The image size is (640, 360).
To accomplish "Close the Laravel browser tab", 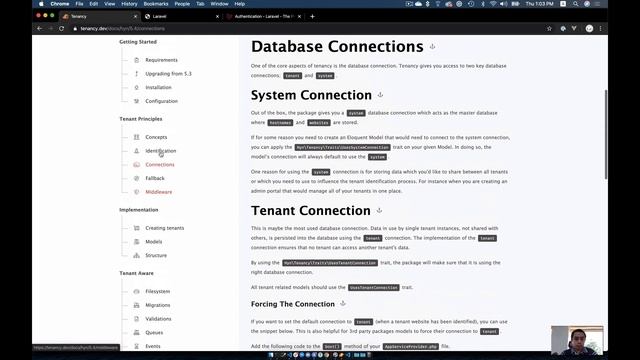I will click(217, 17).
